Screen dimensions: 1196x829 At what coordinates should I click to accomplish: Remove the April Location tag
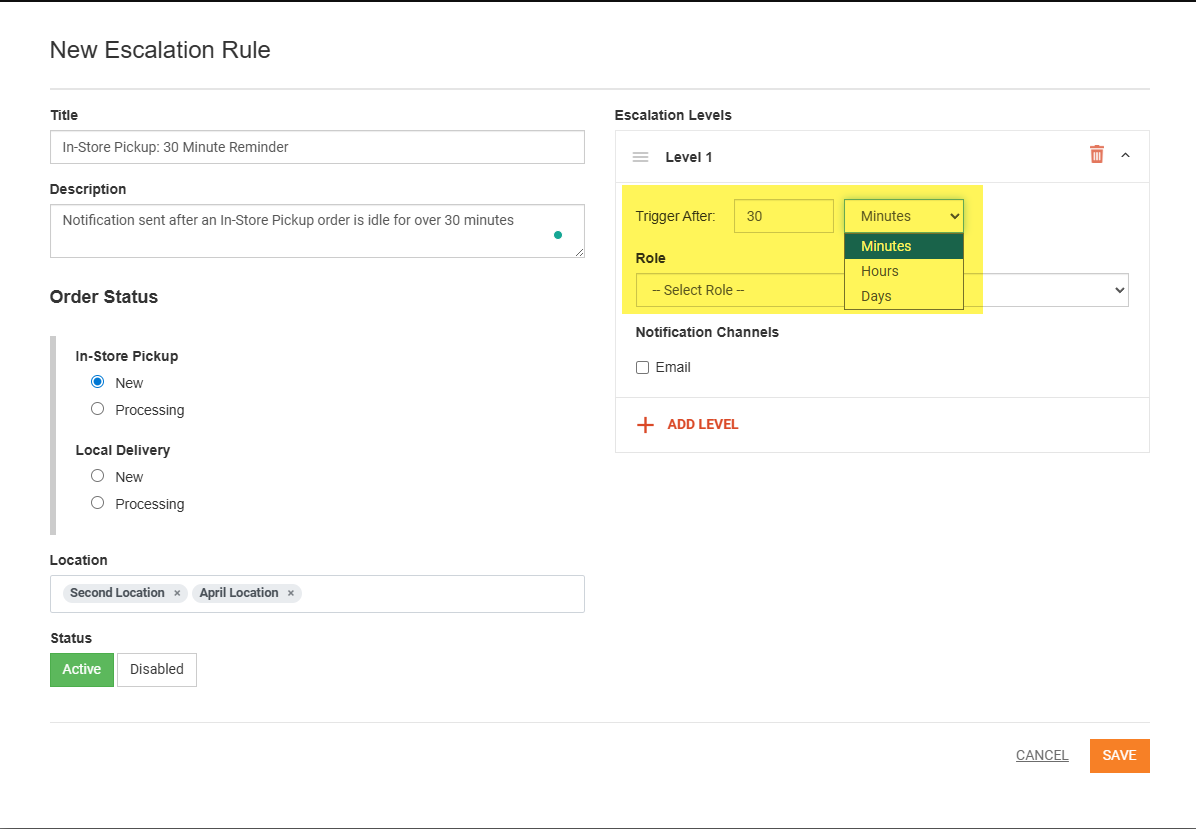[291, 593]
